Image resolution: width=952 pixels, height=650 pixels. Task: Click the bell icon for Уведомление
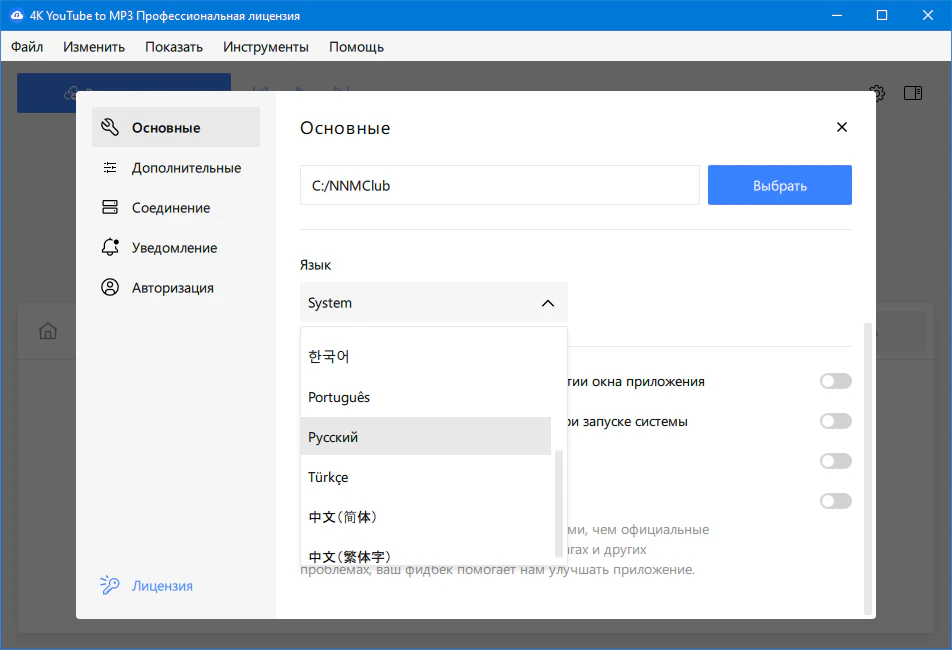110,248
